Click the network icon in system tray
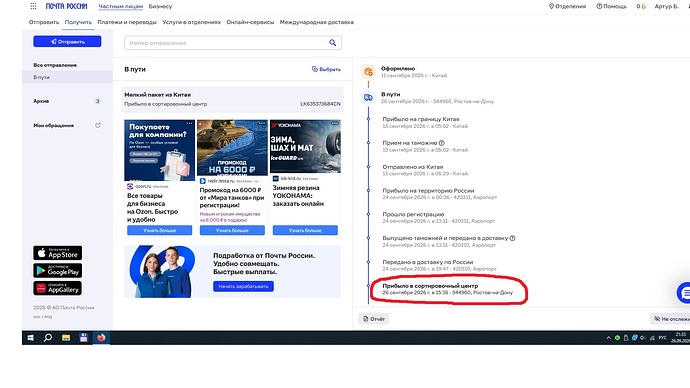This screenshot has width=690, height=388. (x=652, y=338)
